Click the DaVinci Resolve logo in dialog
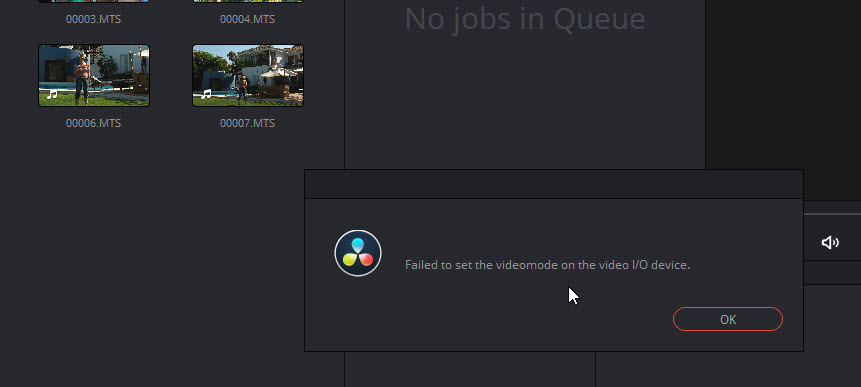 [x=358, y=253]
